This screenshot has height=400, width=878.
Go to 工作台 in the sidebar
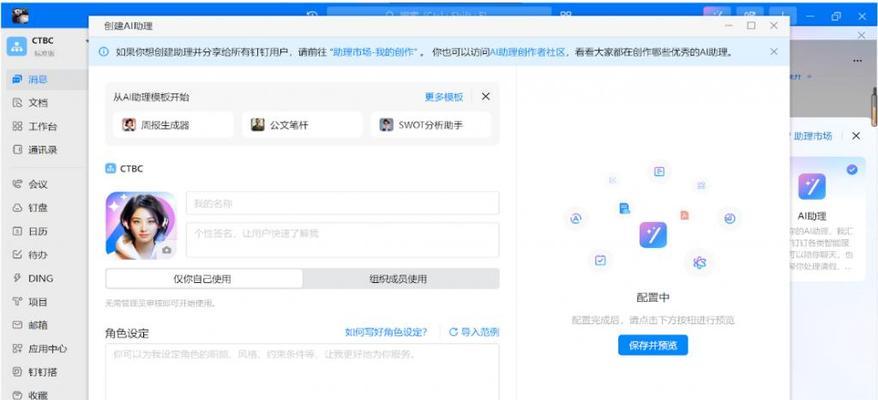tap(34, 127)
